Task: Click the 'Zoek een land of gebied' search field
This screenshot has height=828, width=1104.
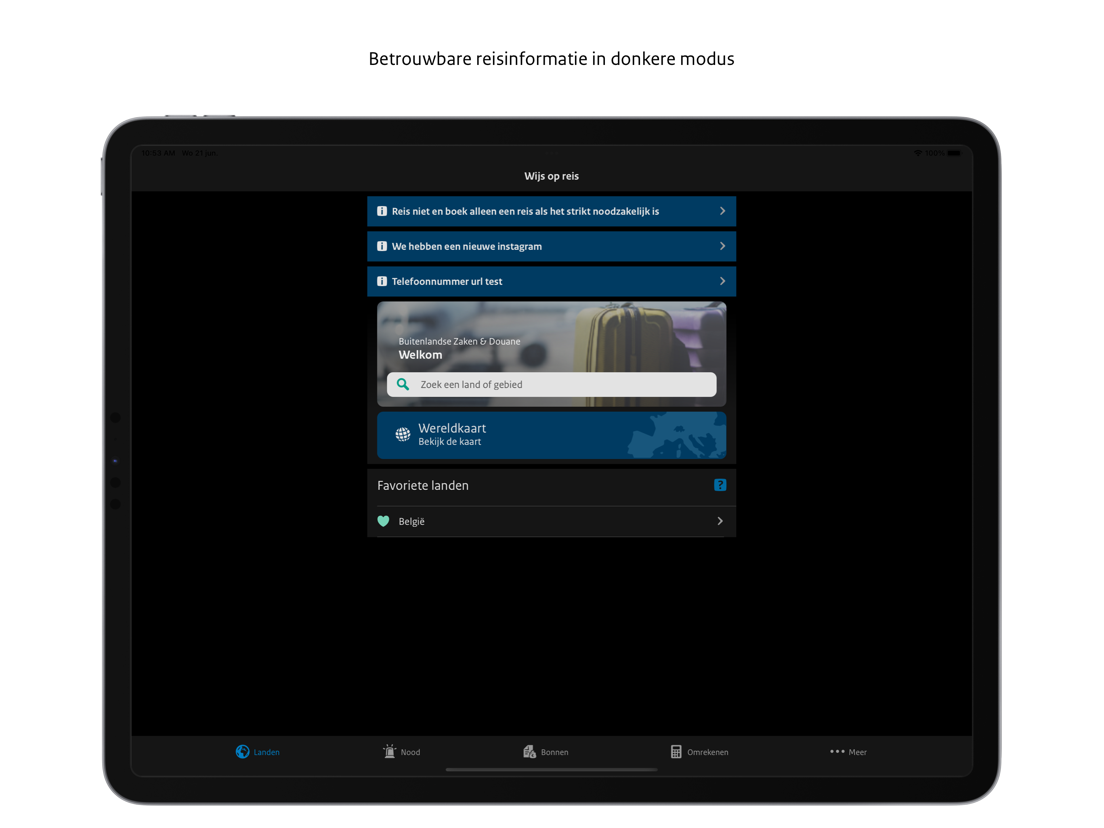Action: pos(551,384)
